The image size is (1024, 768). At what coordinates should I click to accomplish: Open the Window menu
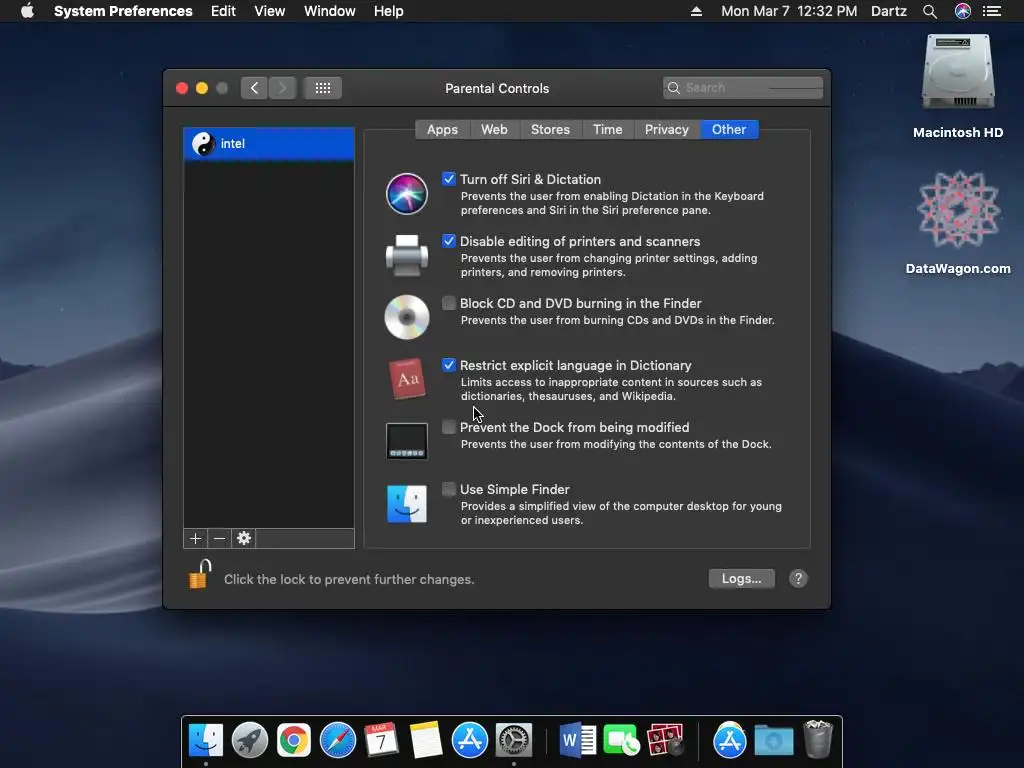click(330, 11)
